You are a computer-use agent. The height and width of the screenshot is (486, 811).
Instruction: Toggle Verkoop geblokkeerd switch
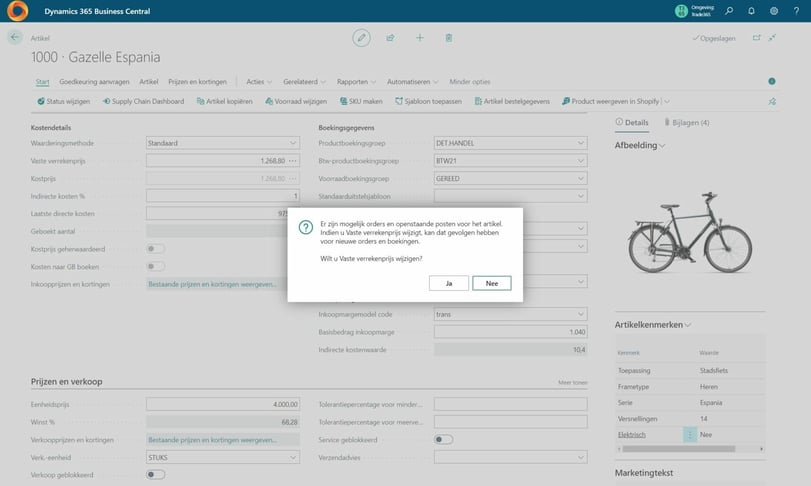tap(155, 475)
